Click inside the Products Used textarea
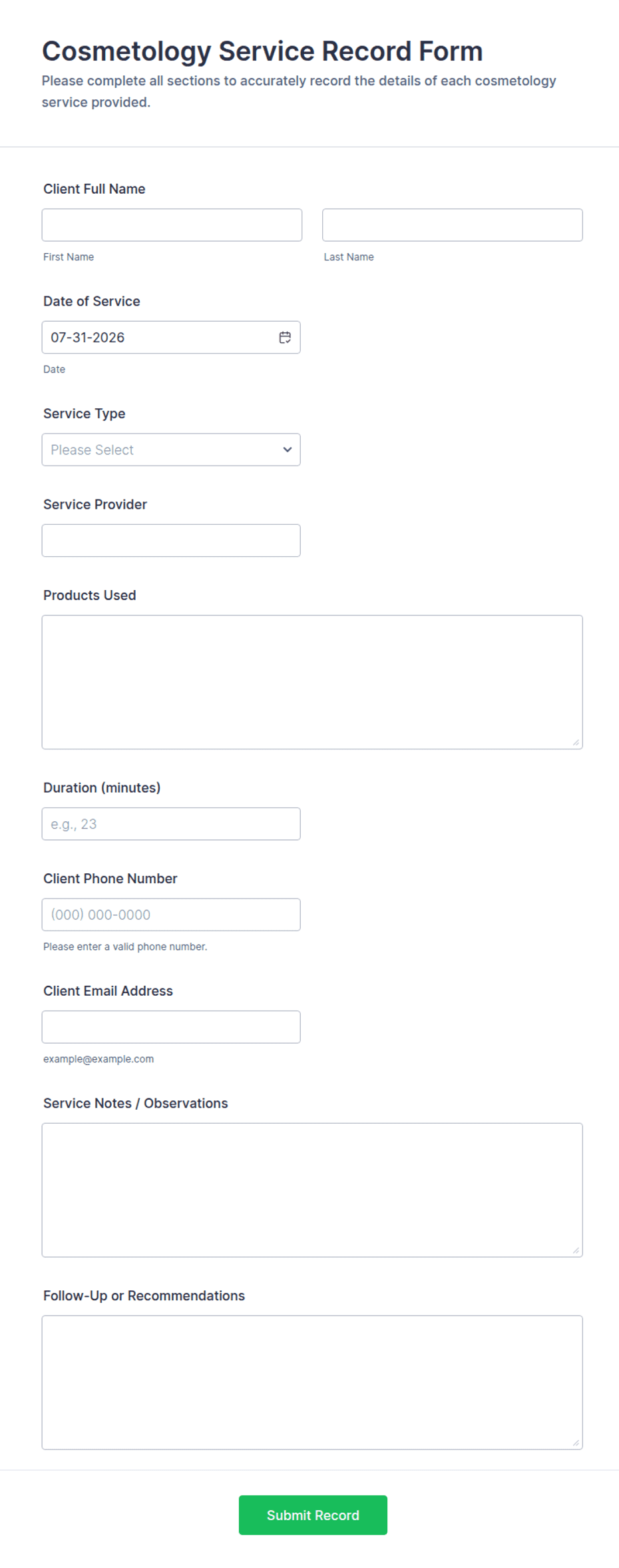This screenshot has width=619, height=1568. [312, 682]
